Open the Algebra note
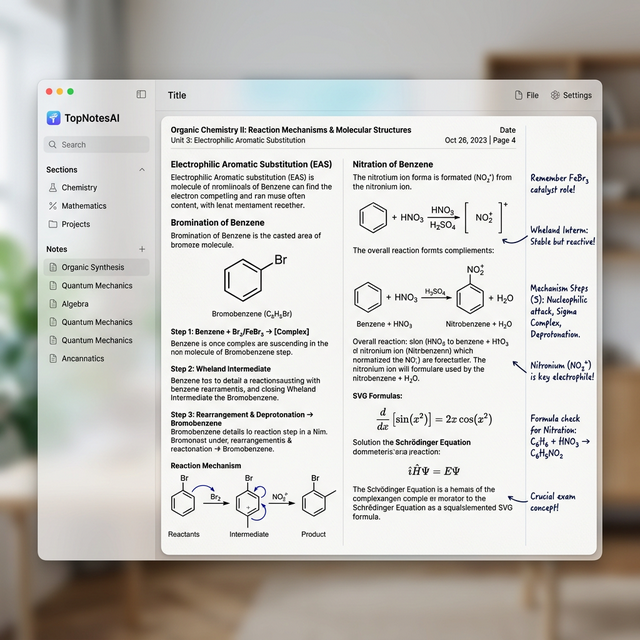Screen dimensions: 640x640 click(96, 304)
